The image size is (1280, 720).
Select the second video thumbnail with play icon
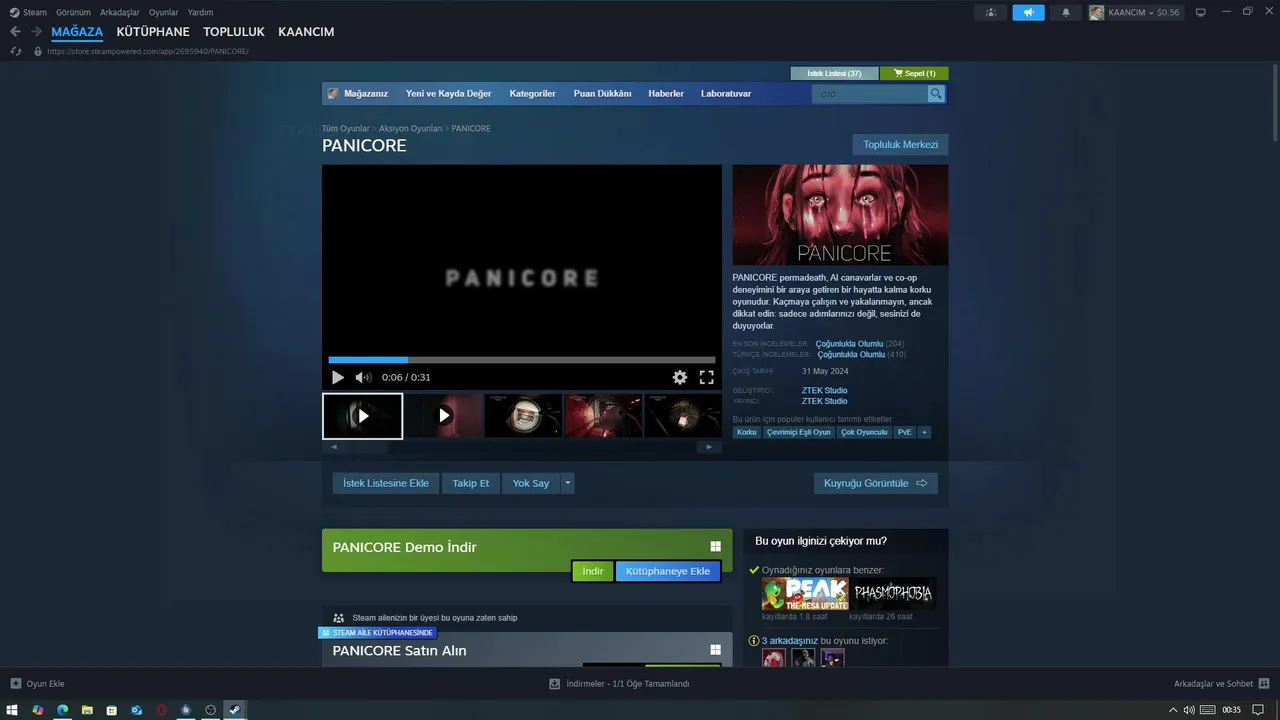[444, 416]
